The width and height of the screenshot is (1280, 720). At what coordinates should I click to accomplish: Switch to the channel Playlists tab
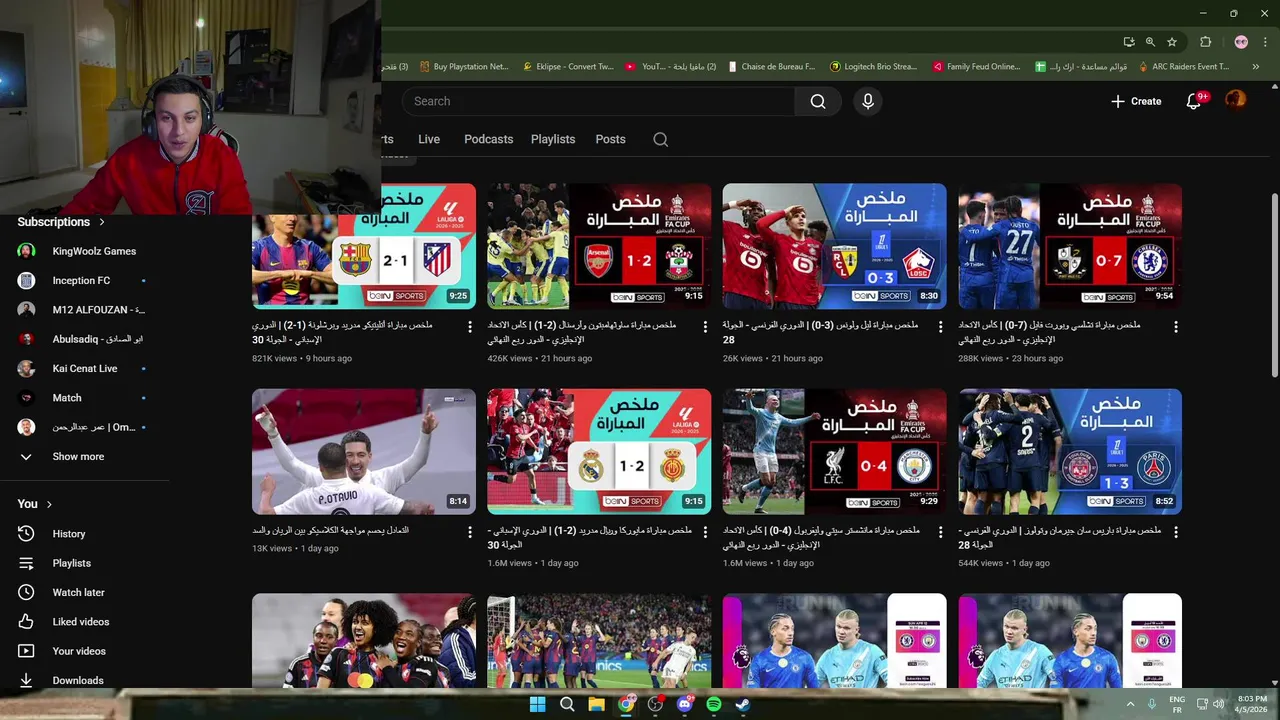click(x=553, y=139)
